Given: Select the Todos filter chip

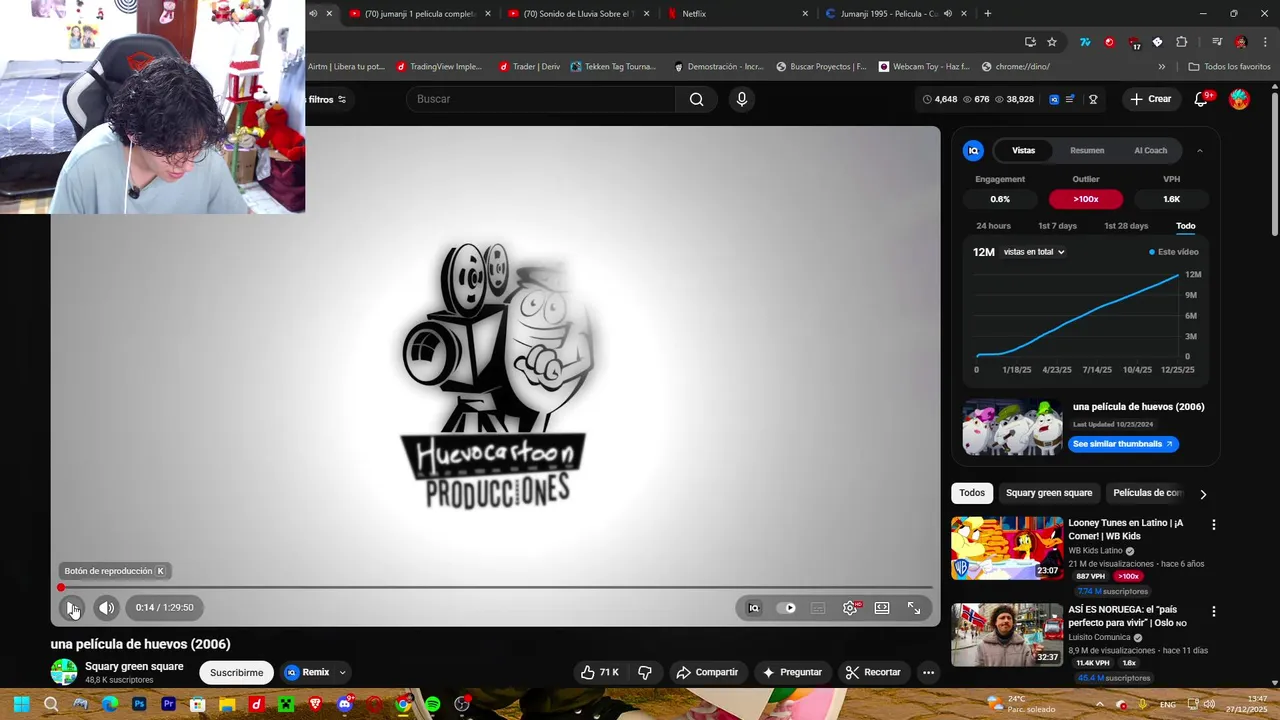Looking at the screenshot, I should pos(972,493).
